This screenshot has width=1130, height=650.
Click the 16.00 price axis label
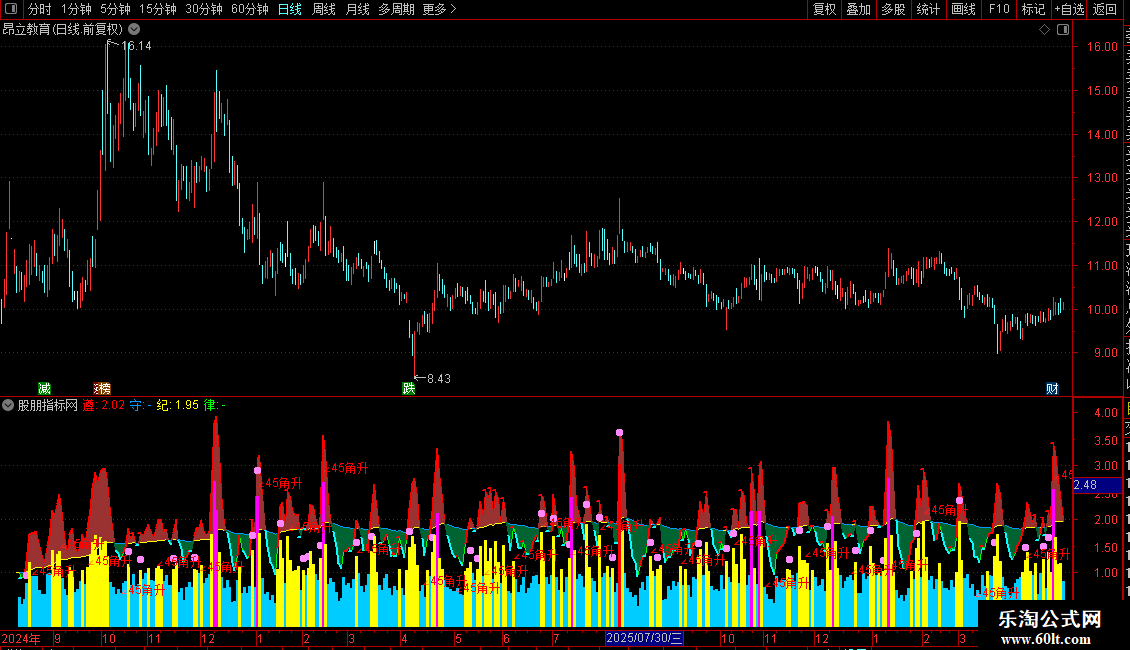click(1102, 46)
